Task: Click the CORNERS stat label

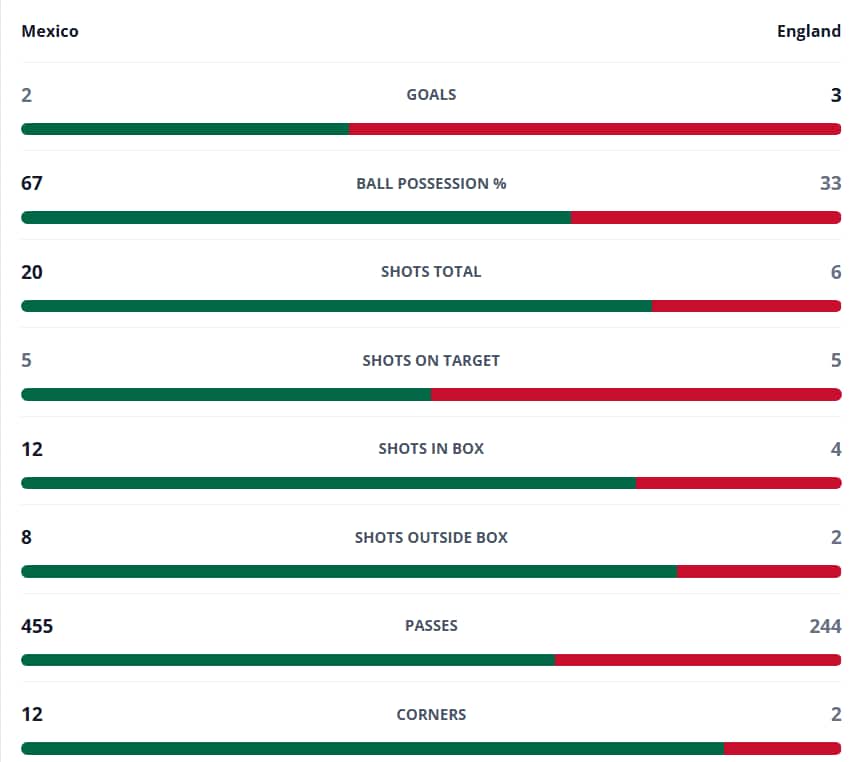Action: [431, 715]
